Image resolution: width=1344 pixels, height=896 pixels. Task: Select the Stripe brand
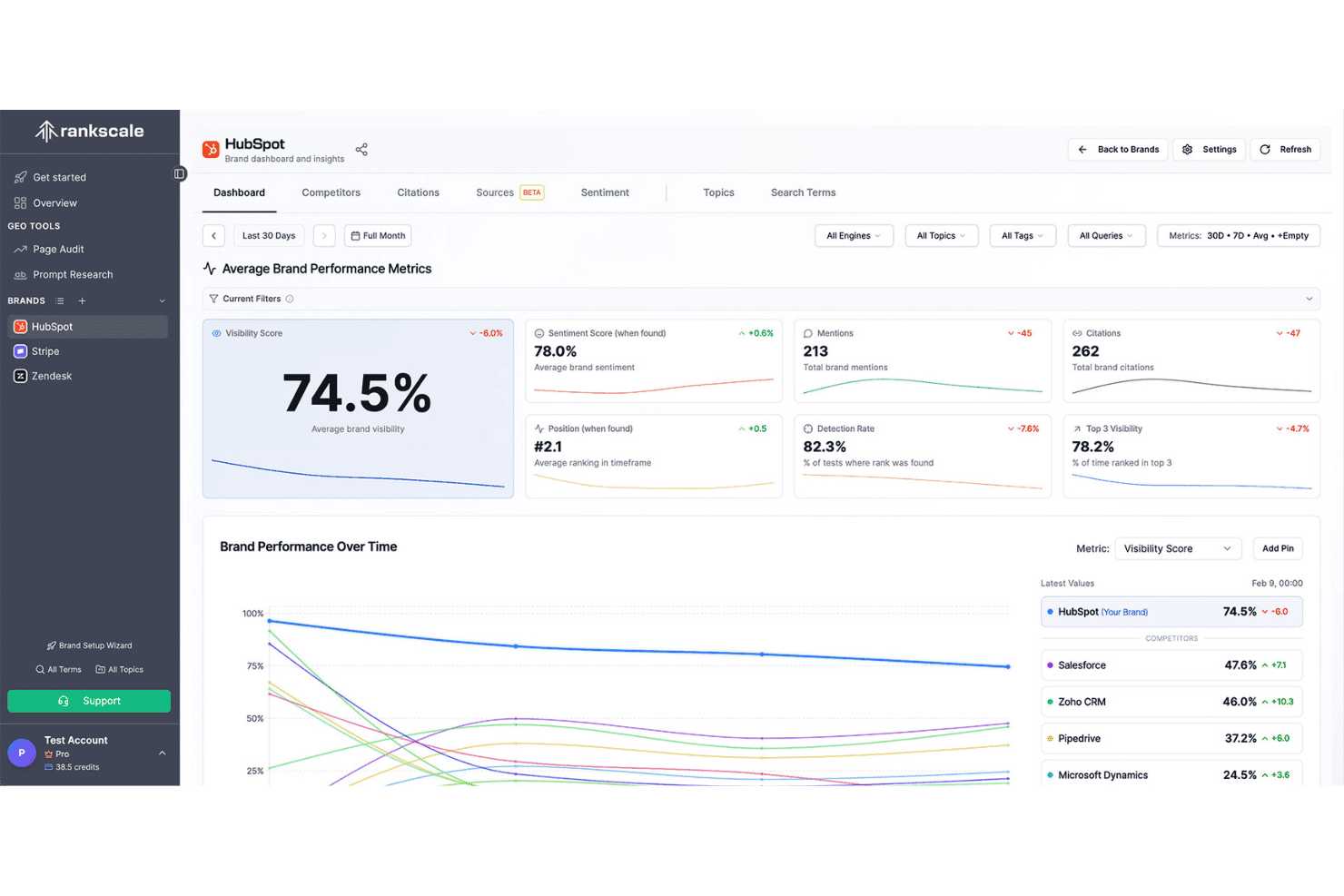(x=88, y=351)
